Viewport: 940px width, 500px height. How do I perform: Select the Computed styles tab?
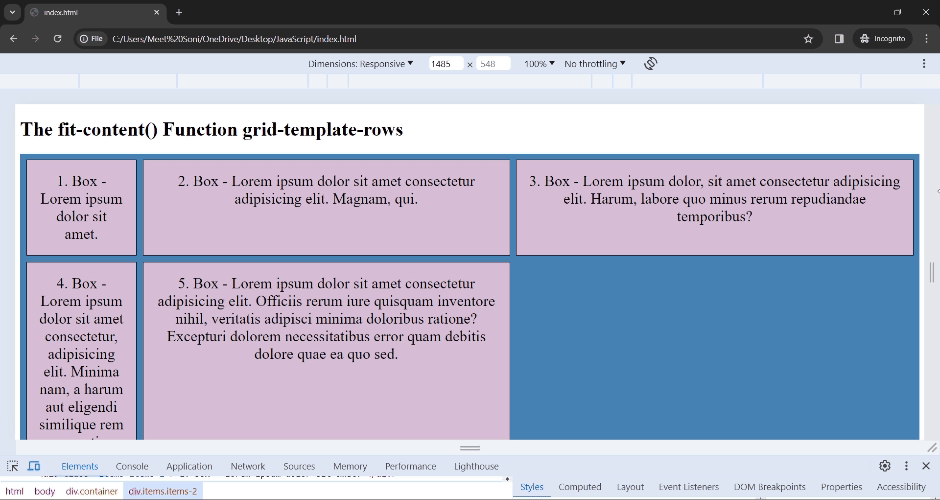pos(580,487)
